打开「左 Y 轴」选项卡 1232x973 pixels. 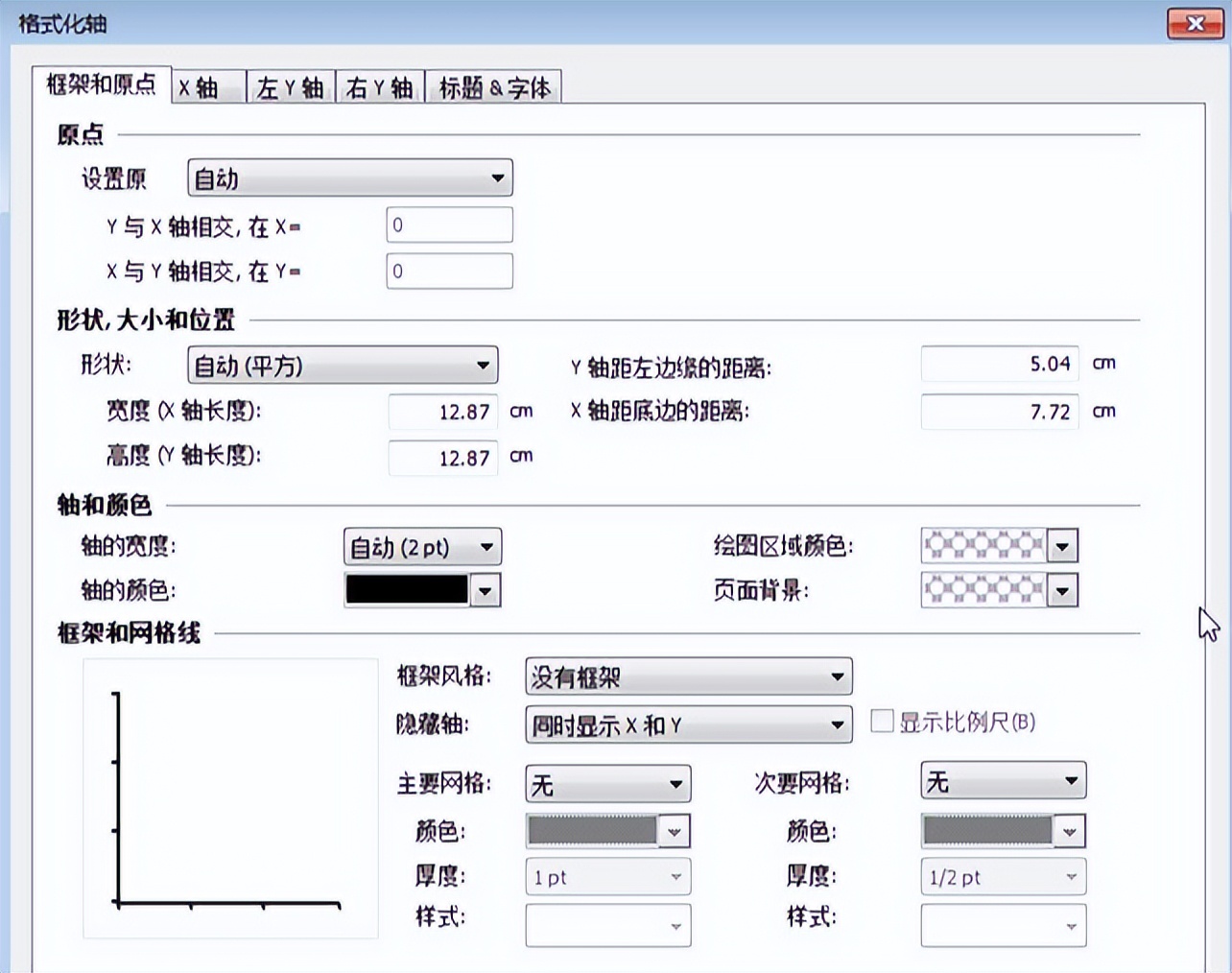290,86
